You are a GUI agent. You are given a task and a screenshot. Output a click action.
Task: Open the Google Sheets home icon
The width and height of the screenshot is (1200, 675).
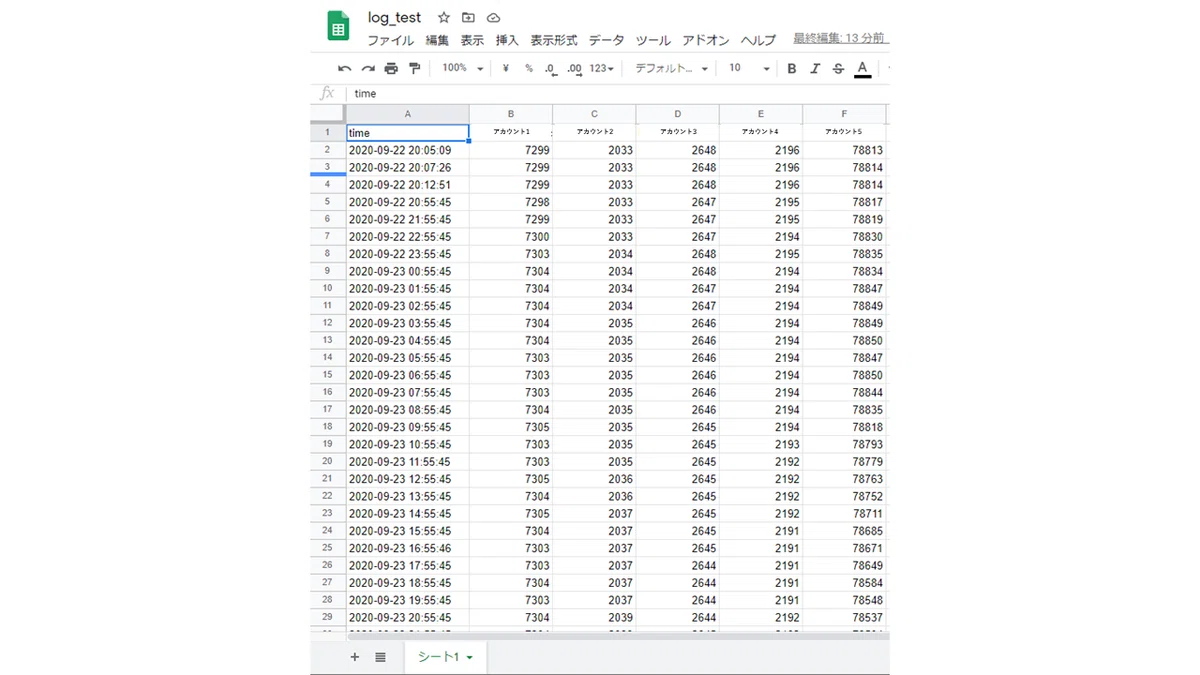pos(338,26)
